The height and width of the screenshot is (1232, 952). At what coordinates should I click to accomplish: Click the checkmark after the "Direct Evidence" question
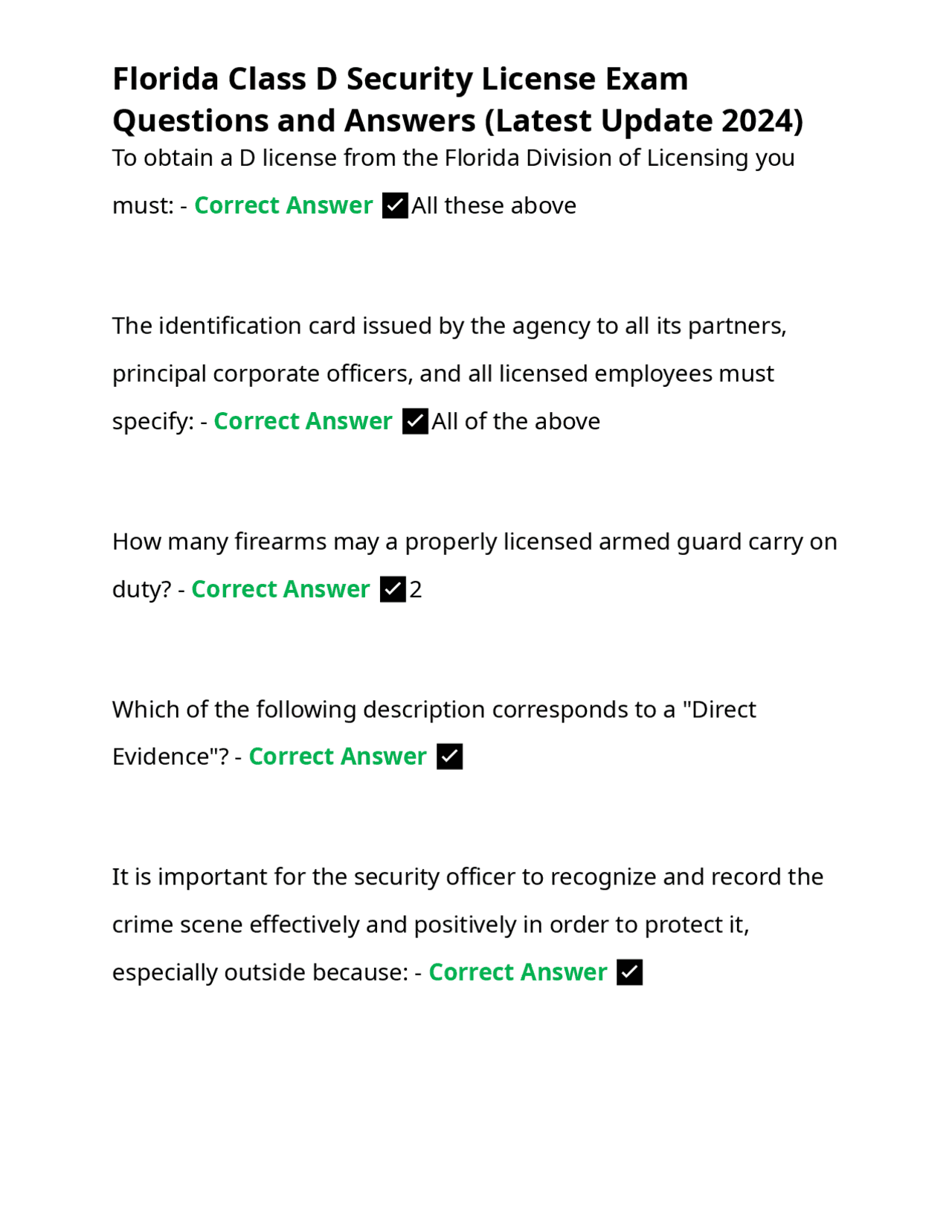pyautogui.click(x=449, y=757)
